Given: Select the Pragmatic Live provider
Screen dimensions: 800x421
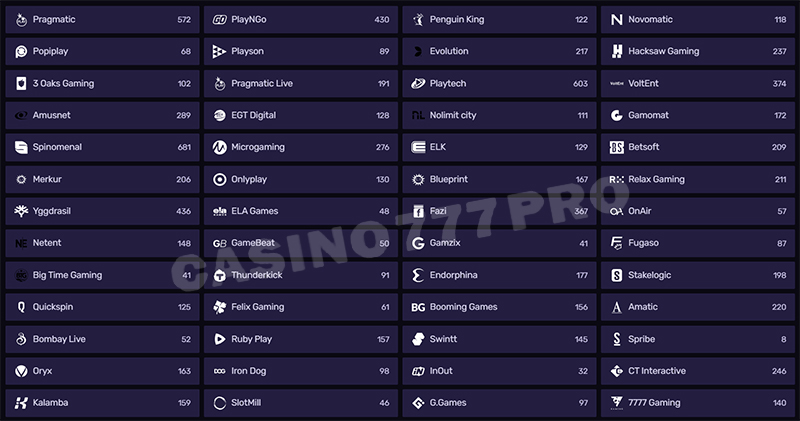Looking at the screenshot, I should [x=301, y=83].
